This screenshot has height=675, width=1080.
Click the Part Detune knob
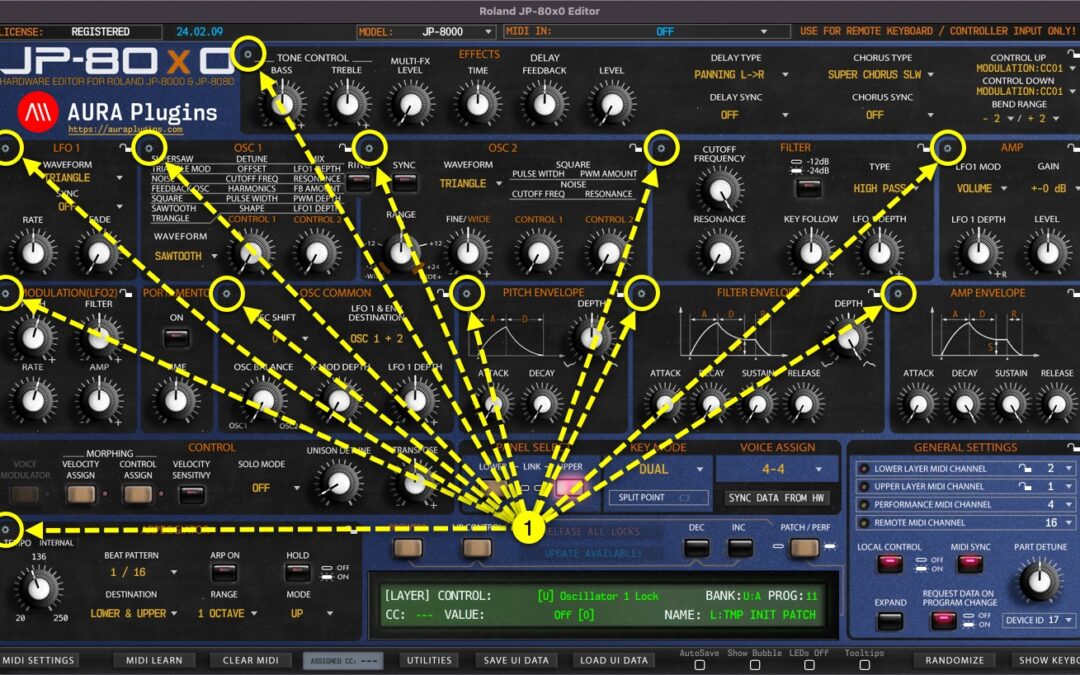tap(1037, 580)
